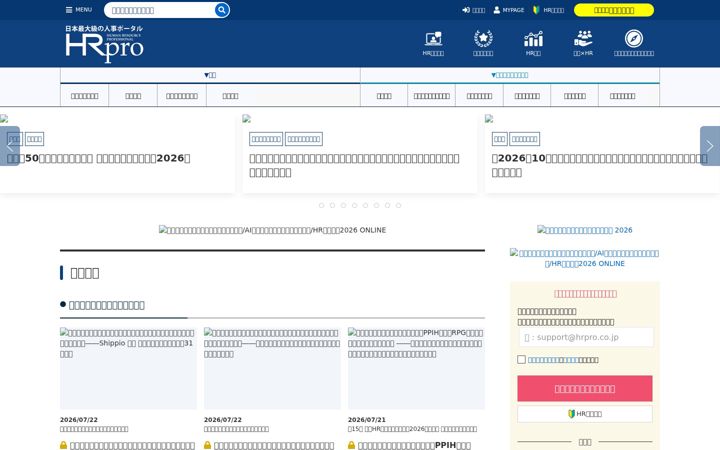
Task: Click the blue magnifier search button
Action: tap(222, 10)
